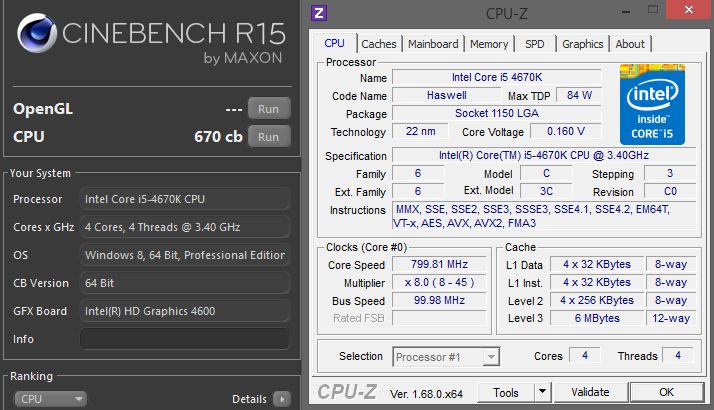
Task: Click the Threads count value in CPU-Z
Action: (678, 355)
